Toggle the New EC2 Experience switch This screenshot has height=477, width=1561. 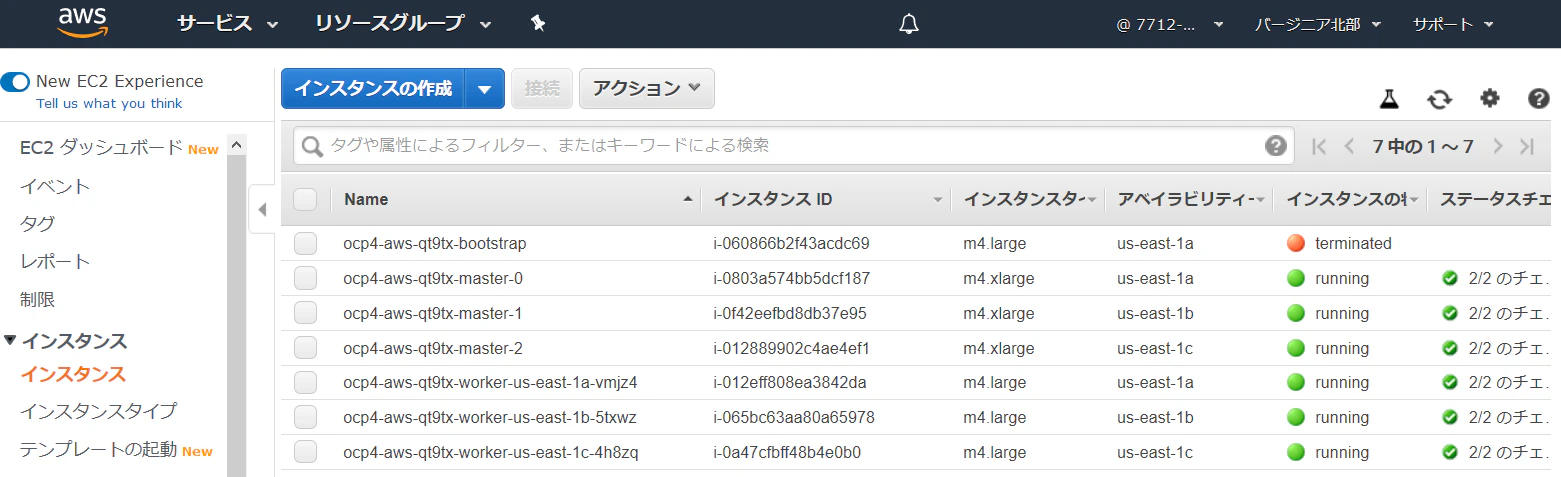click(x=15, y=82)
